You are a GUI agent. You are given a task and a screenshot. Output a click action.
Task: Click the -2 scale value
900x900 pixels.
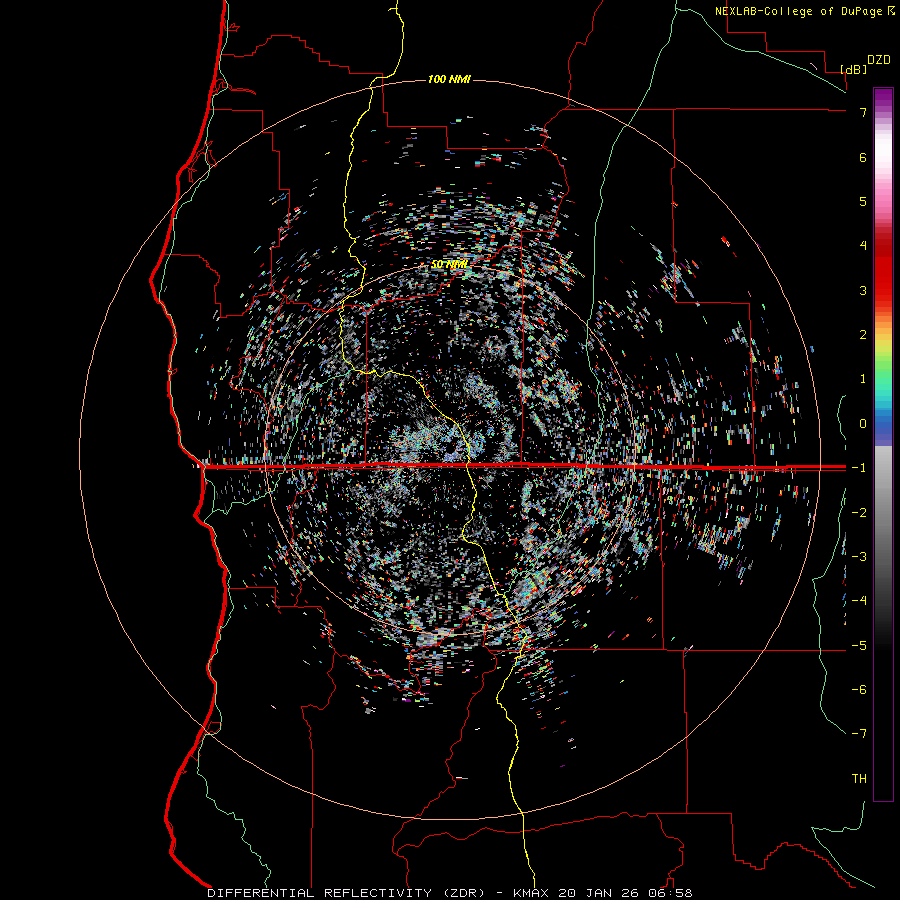859,513
